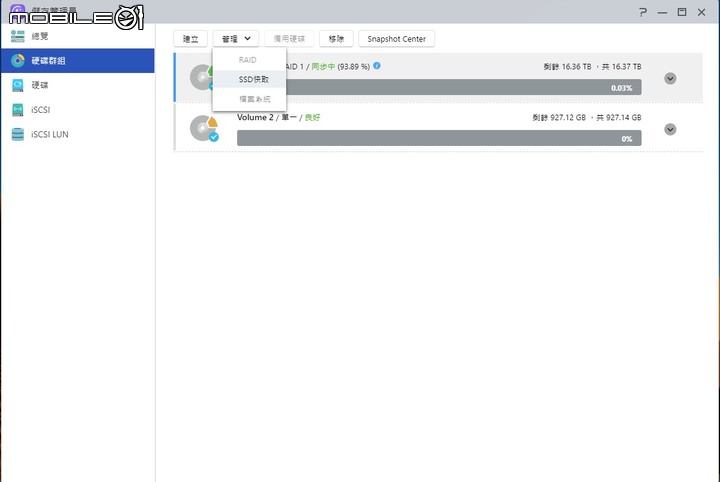Click the info icon next to 同步中
The width and height of the screenshot is (720, 482).
pos(377,66)
